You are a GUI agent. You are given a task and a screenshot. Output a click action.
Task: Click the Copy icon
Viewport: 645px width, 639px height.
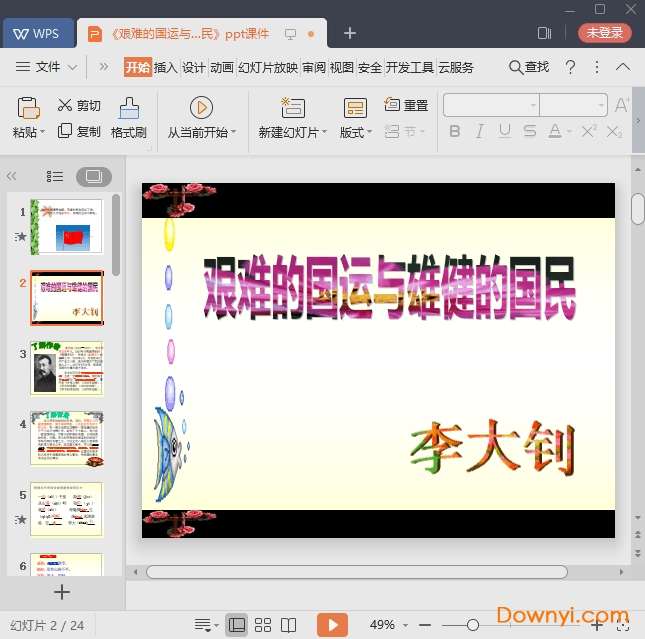pos(65,131)
